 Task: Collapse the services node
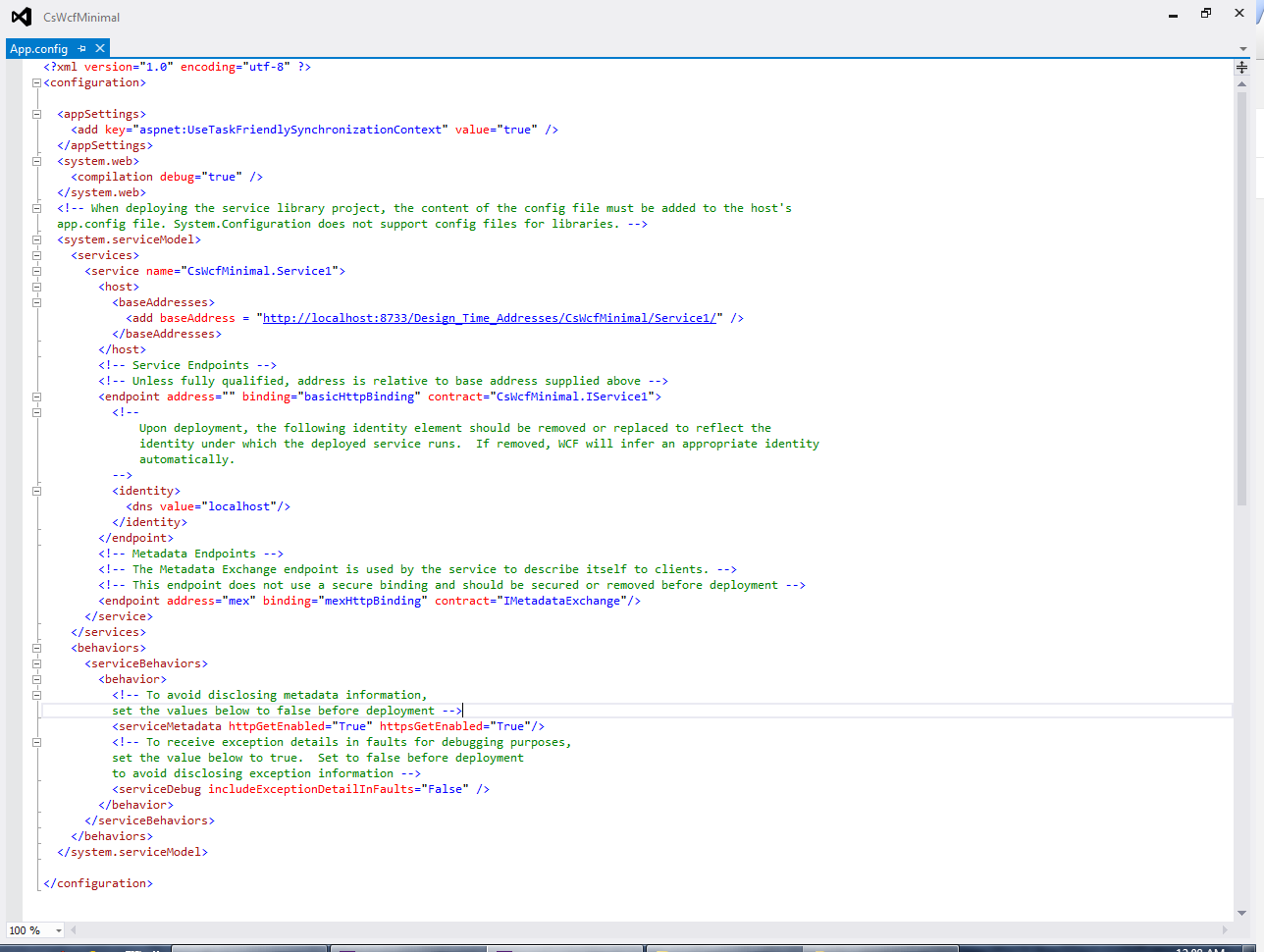click(x=36, y=254)
